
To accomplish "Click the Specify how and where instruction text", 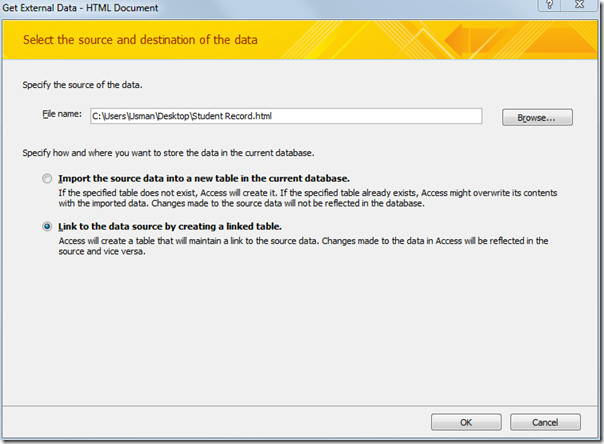I will point(168,153).
